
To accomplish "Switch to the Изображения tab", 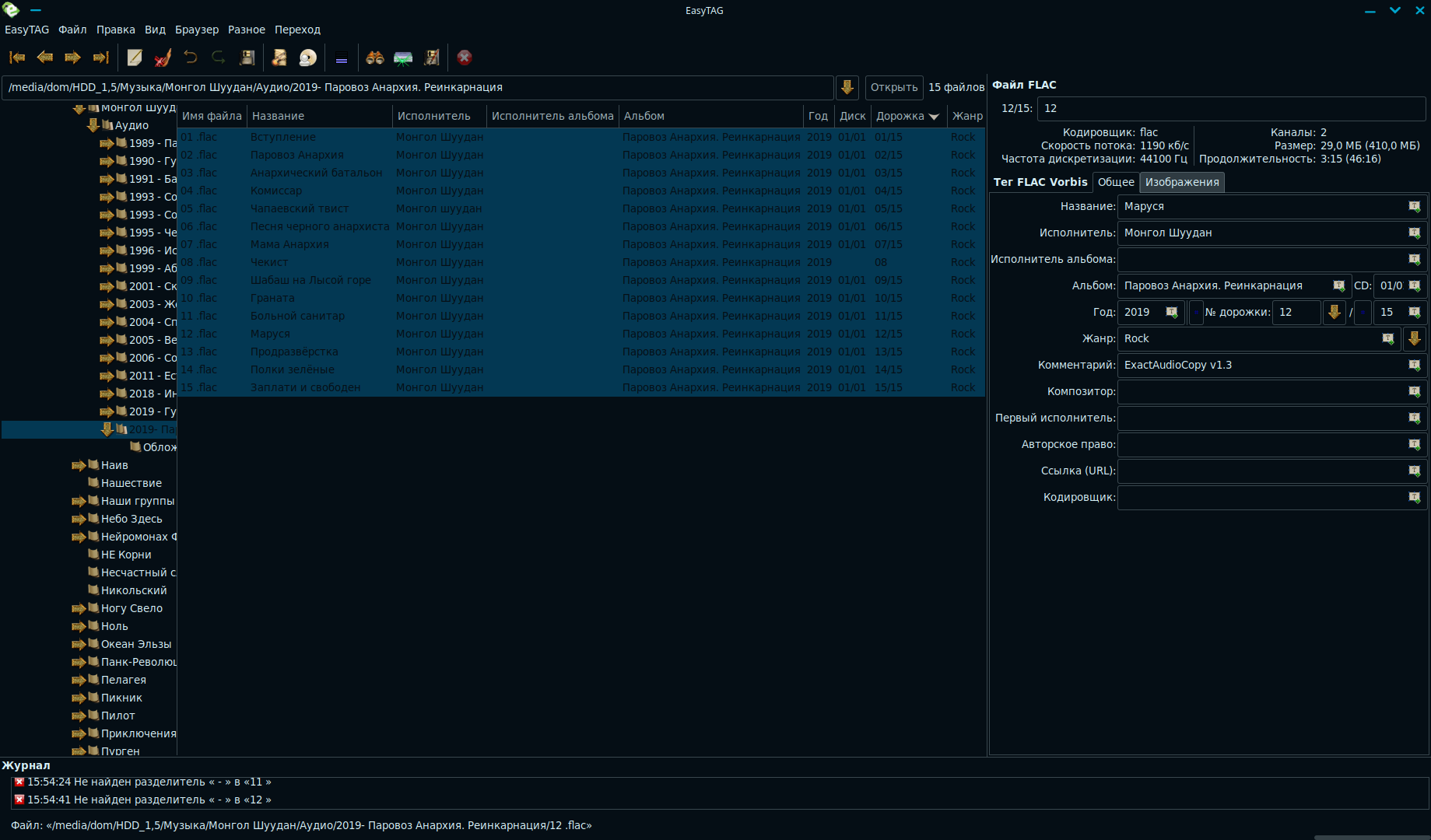I will 1182,182.
